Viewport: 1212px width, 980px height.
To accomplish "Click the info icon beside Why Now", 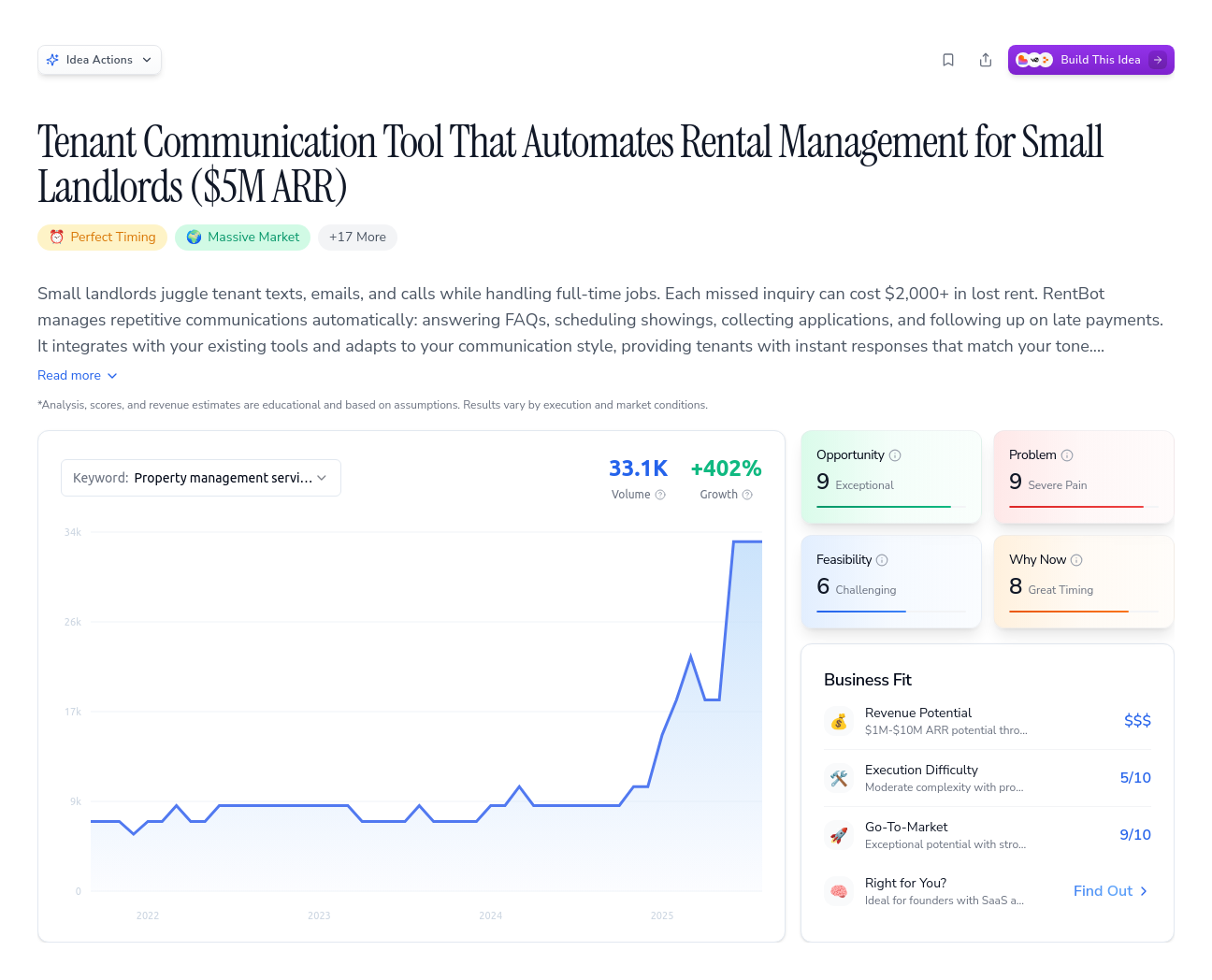I will click(x=1076, y=560).
